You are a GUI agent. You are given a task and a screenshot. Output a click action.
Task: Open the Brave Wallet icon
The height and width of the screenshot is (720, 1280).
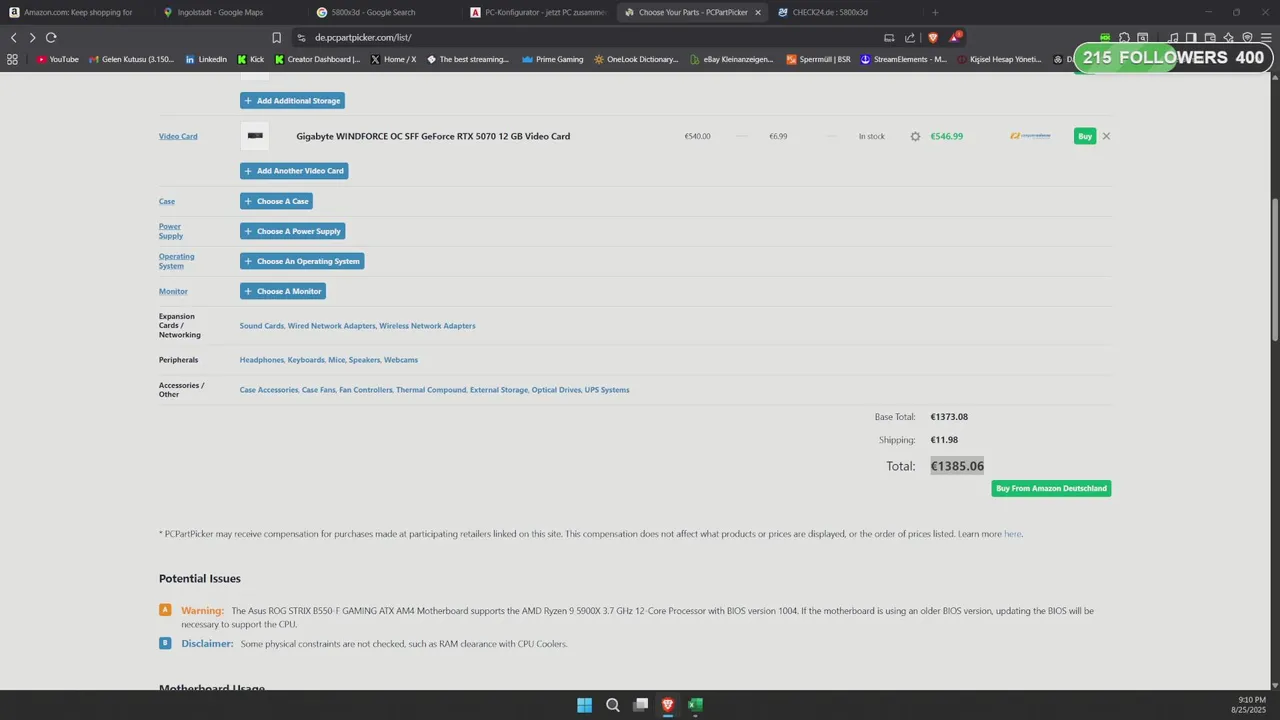point(1211,37)
